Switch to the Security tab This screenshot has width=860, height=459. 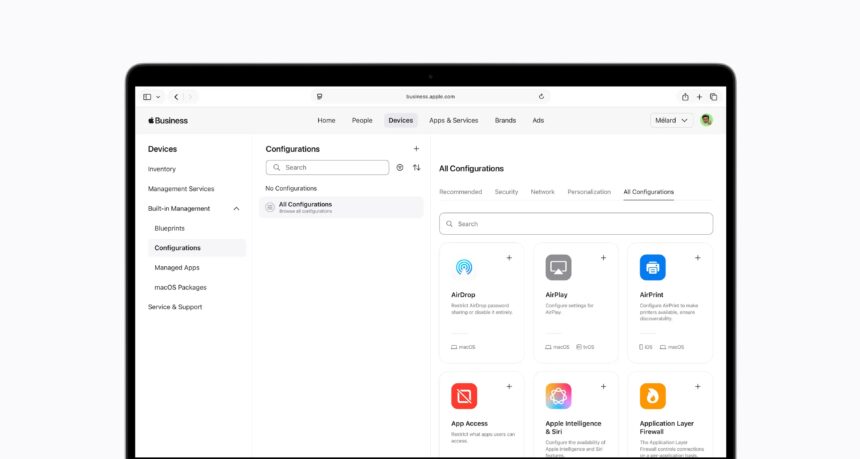[506, 192]
